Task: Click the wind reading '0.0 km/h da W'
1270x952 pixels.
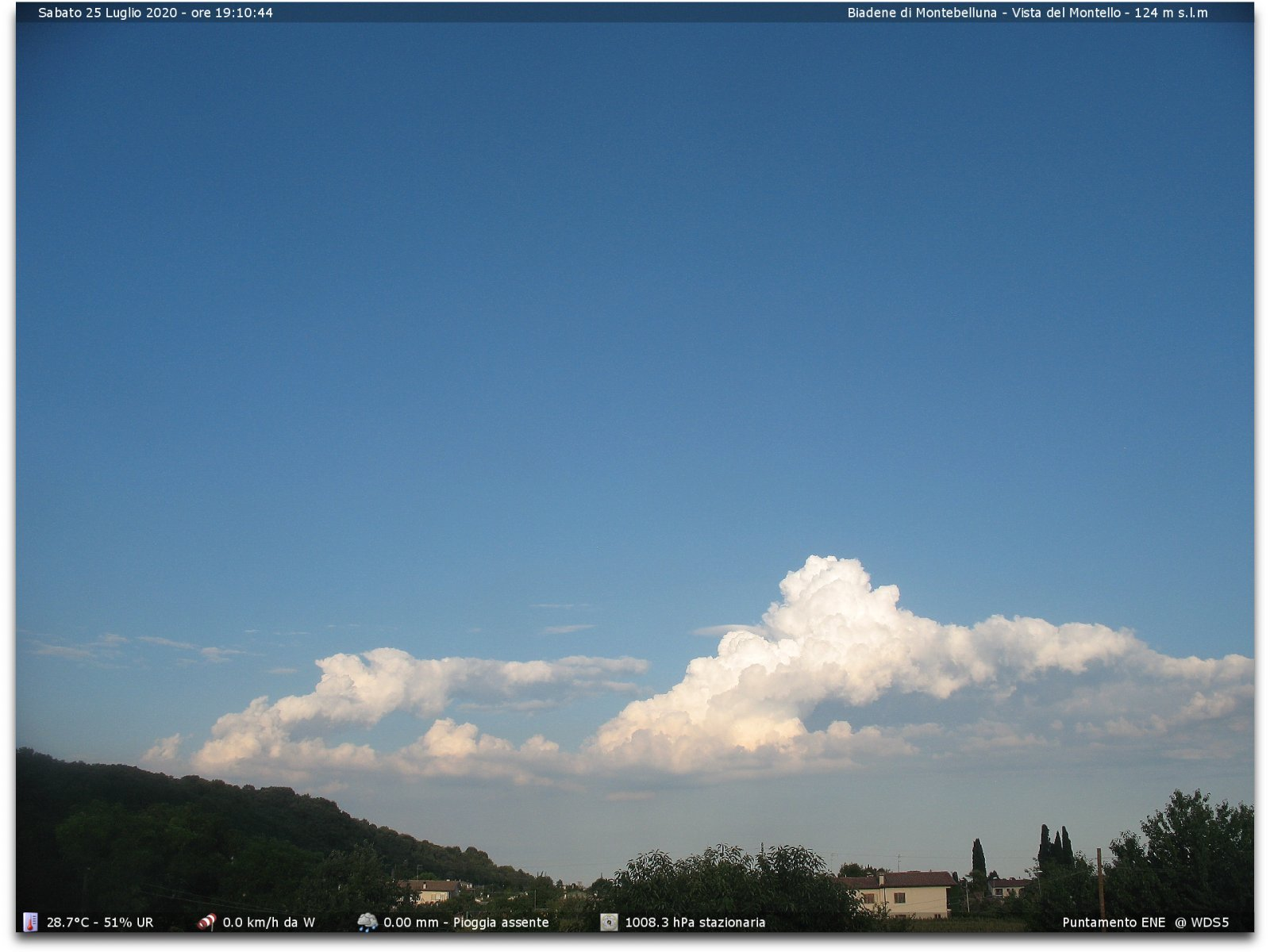Action: [x=269, y=923]
